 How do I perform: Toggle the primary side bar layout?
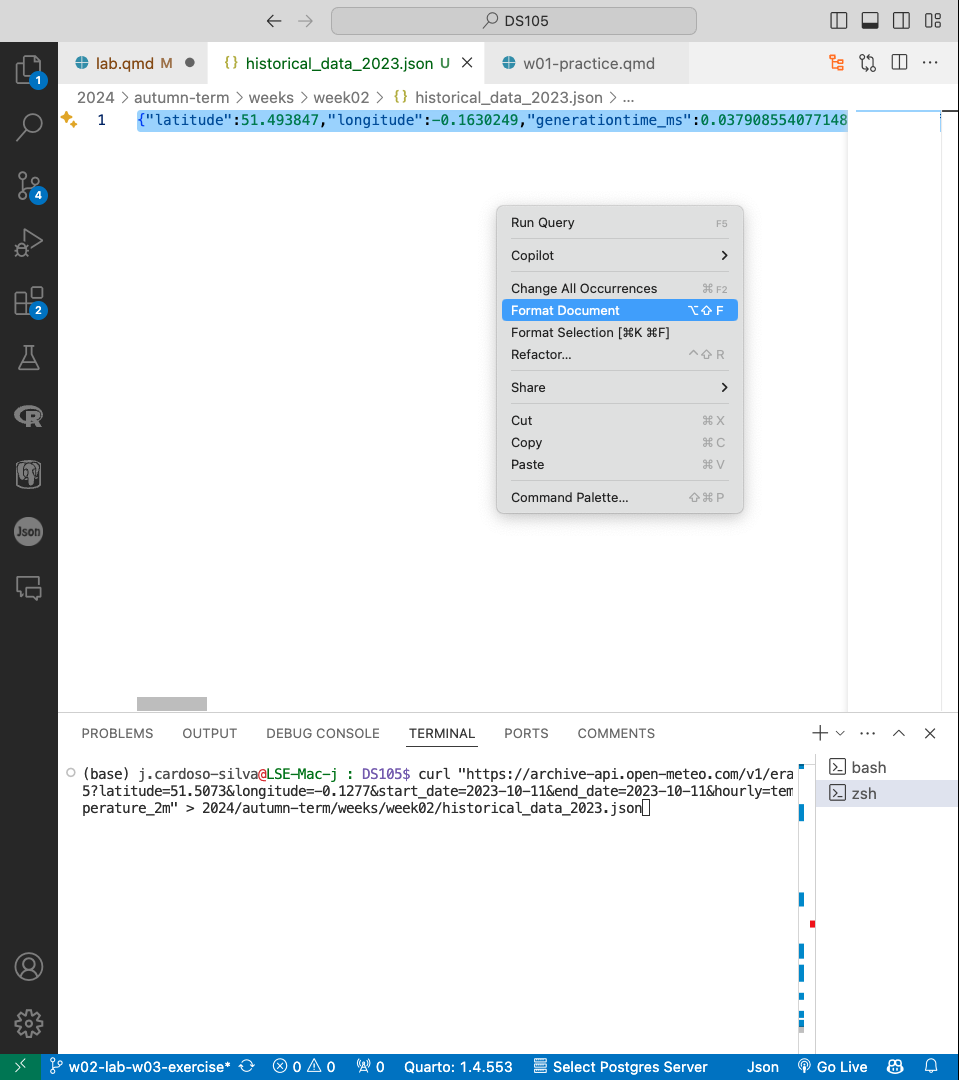[838, 21]
